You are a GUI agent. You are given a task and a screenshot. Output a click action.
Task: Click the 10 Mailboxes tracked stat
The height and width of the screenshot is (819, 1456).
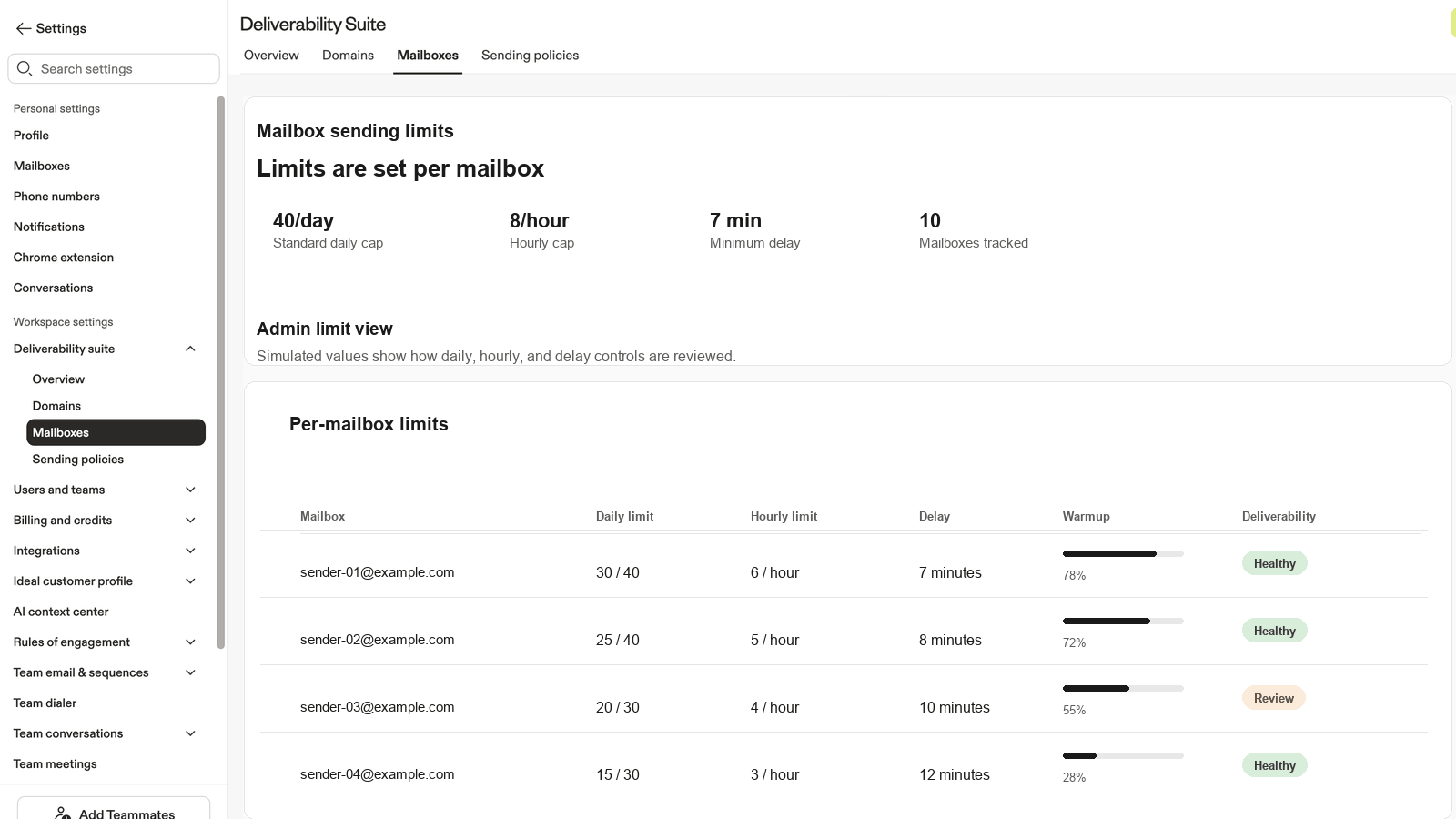[973, 230]
